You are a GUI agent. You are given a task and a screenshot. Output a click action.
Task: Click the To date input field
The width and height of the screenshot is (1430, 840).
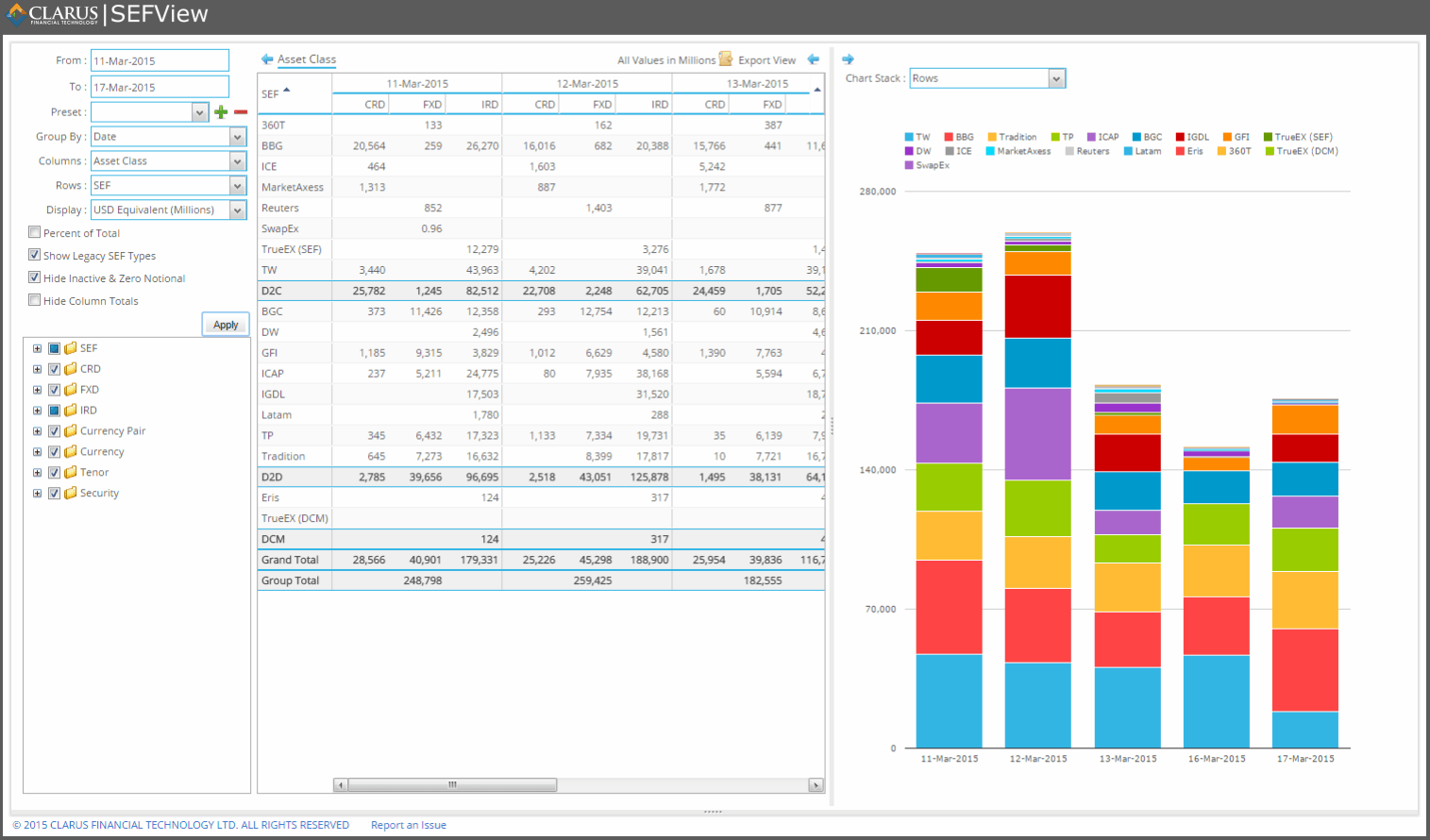[160, 87]
